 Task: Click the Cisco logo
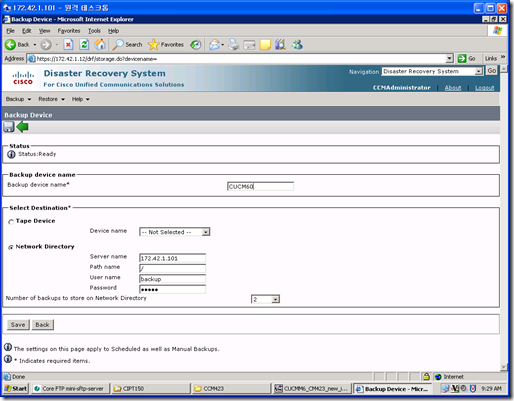click(23, 78)
